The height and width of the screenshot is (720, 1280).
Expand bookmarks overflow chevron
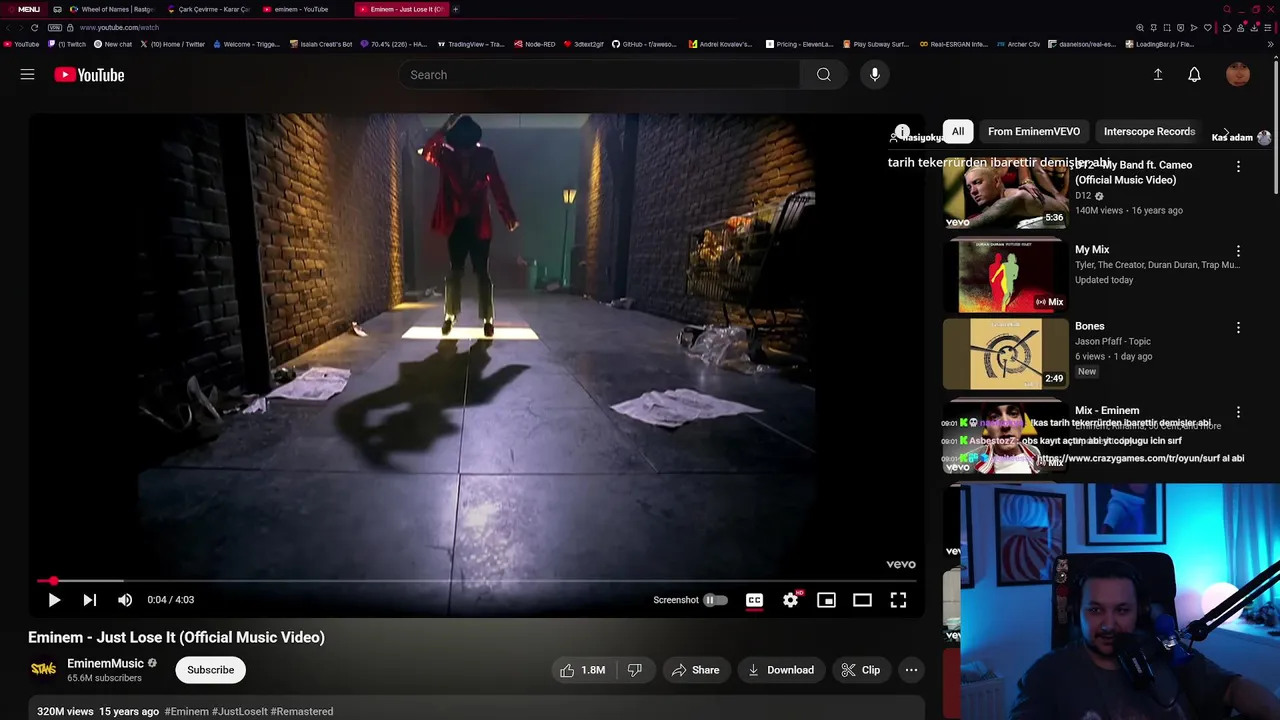coord(1271,44)
